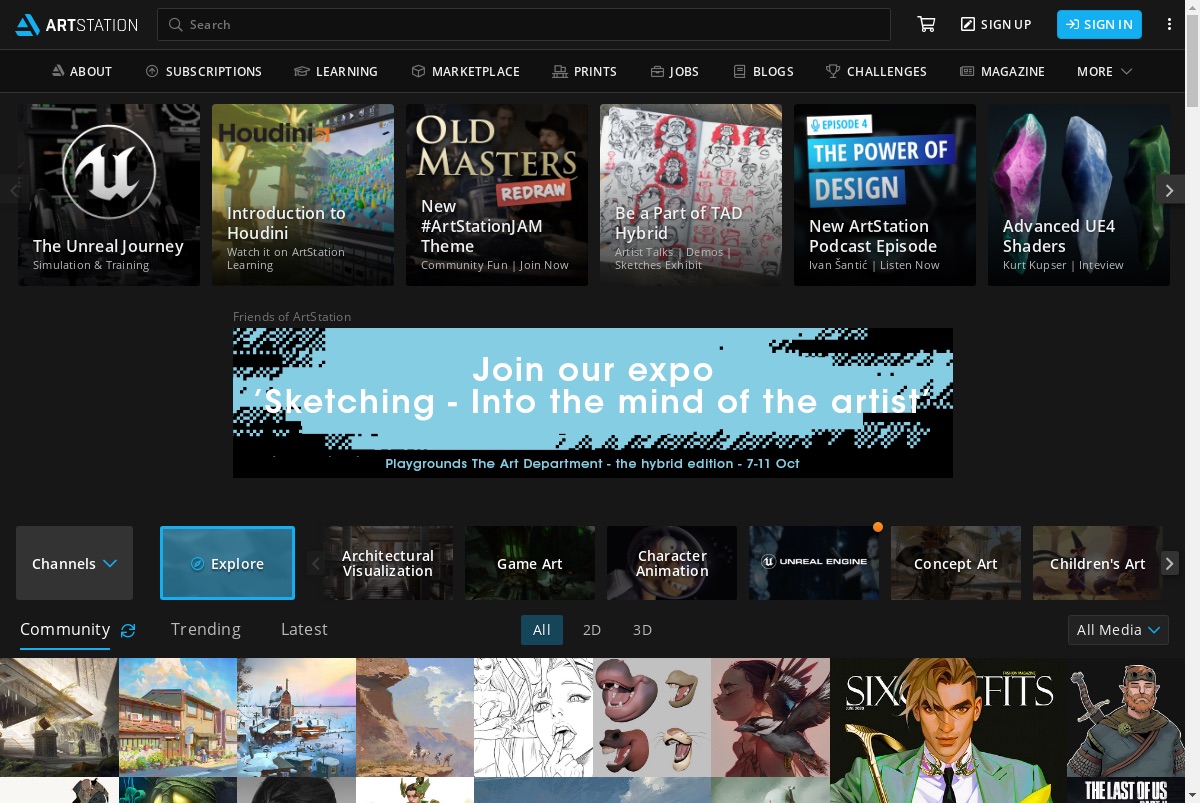Go to the Challenges page
The height and width of the screenshot is (803, 1200).
click(x=876, y=72)
